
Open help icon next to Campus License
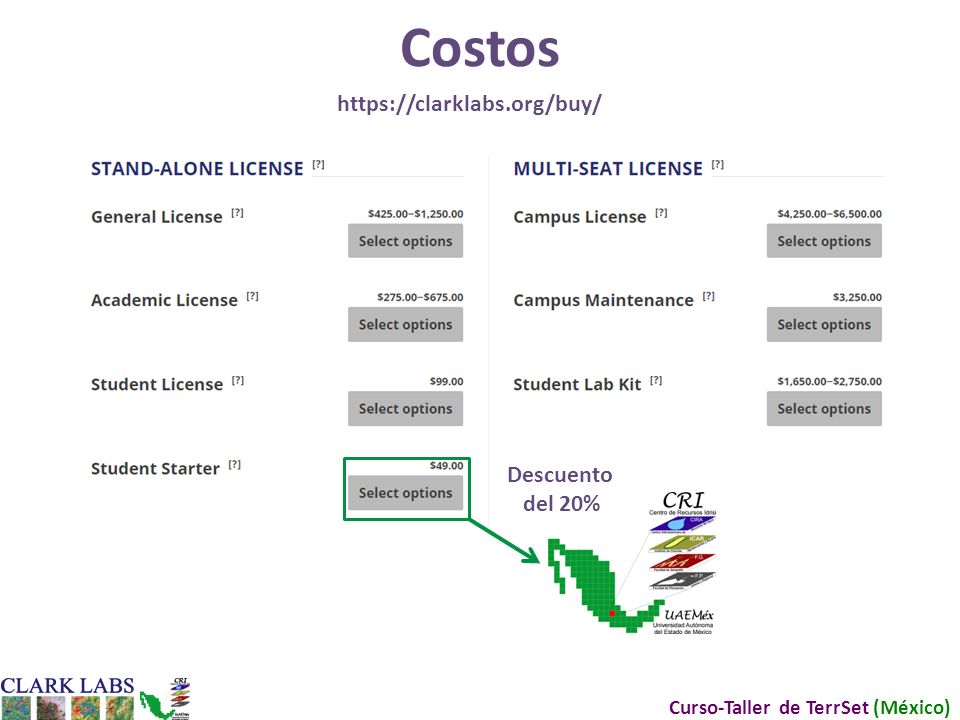(x=661, y=213)
